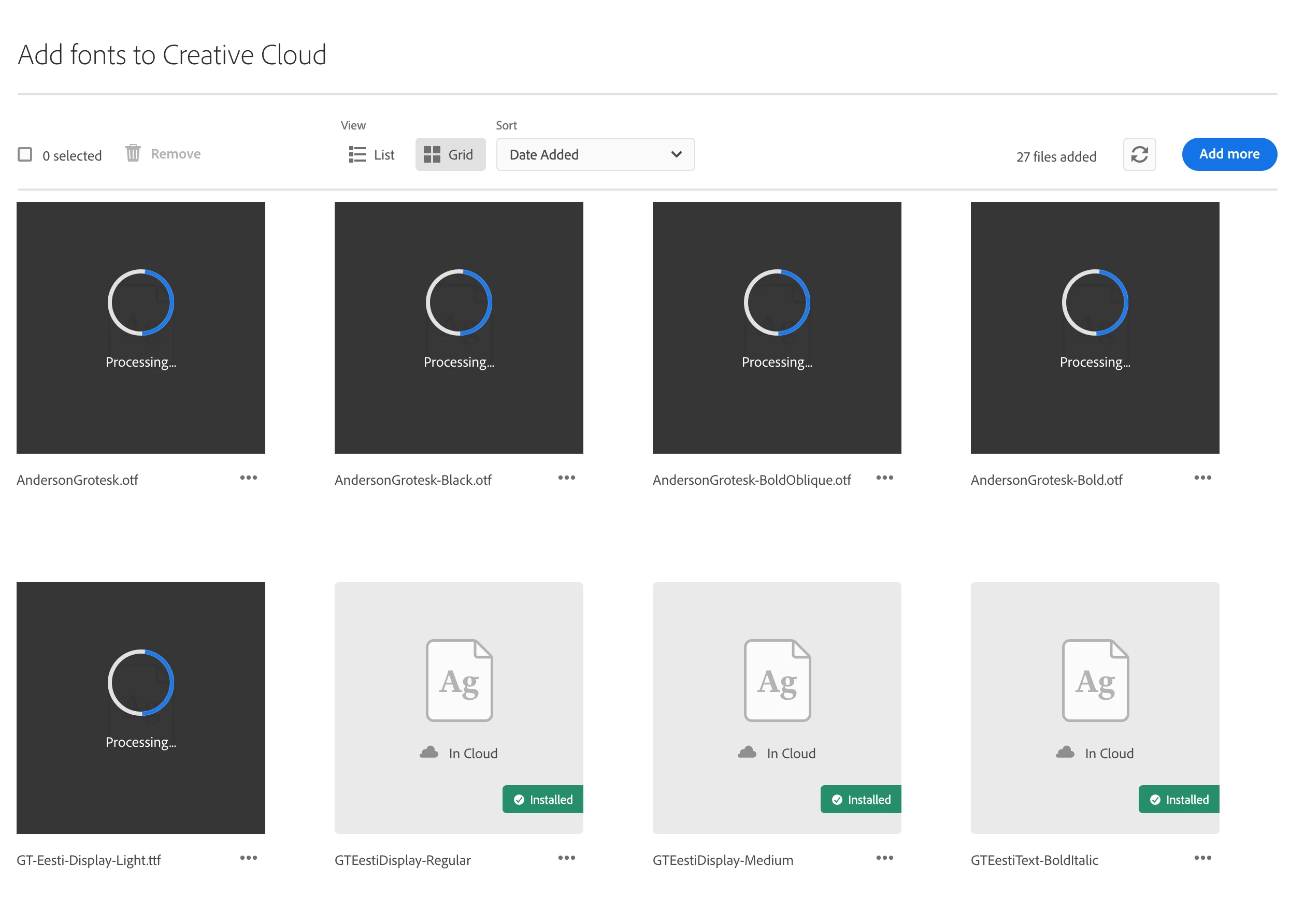
Task: Expand the Date Added sort dropdown
Action: click(x=595, y=154)
